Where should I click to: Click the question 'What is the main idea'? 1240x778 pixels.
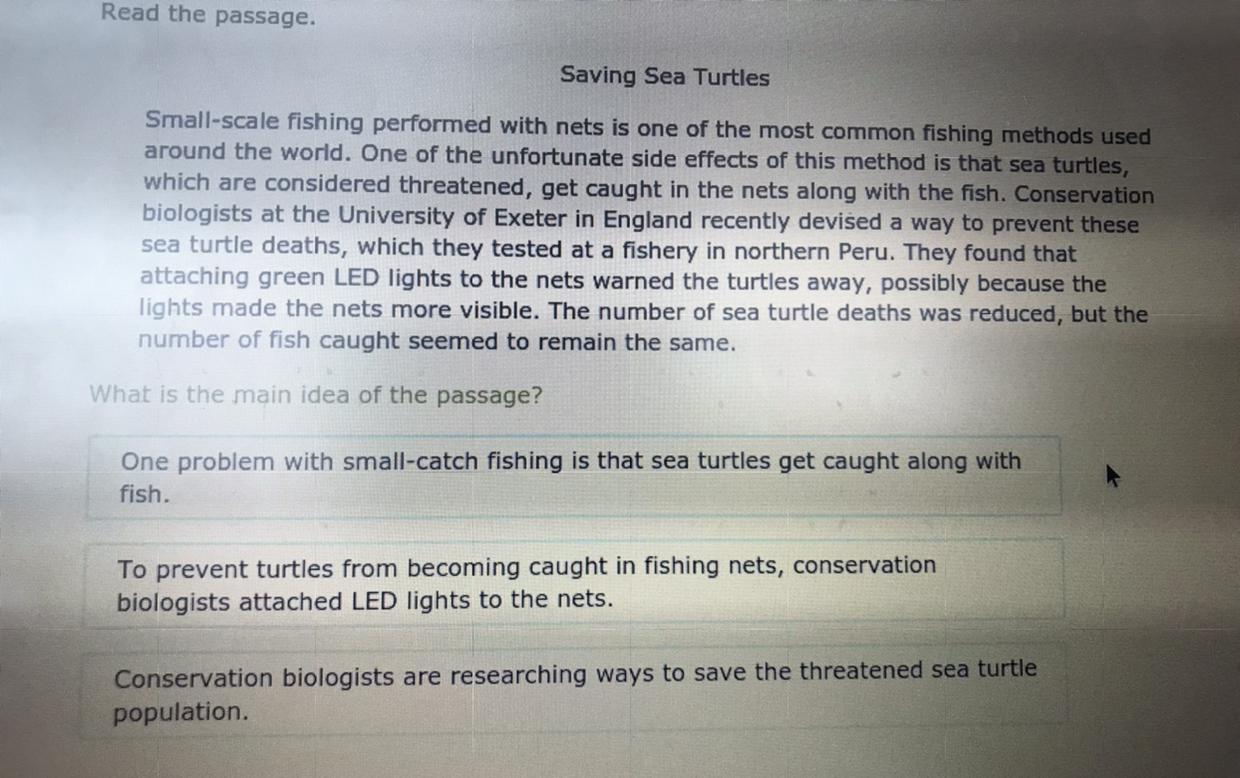[x=316, y=394]
